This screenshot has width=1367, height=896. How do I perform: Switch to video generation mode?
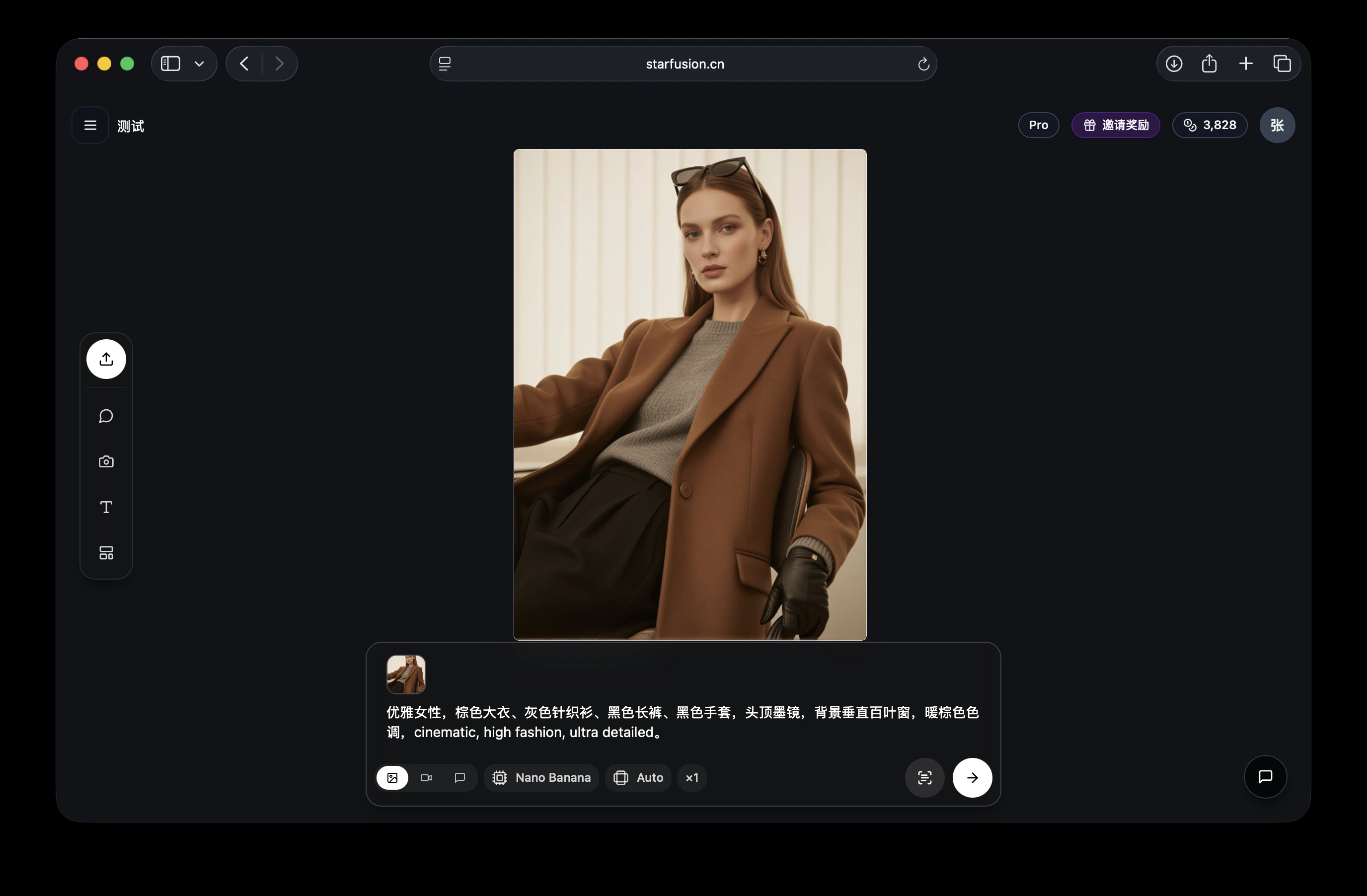(x=426, y=778)
